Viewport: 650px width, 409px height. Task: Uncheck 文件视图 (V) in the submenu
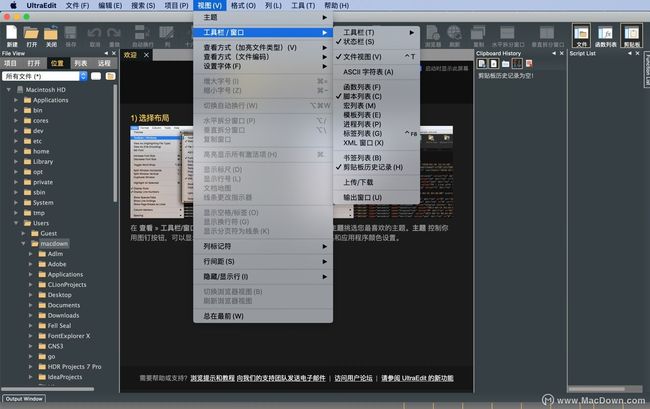tap(376, 57)
